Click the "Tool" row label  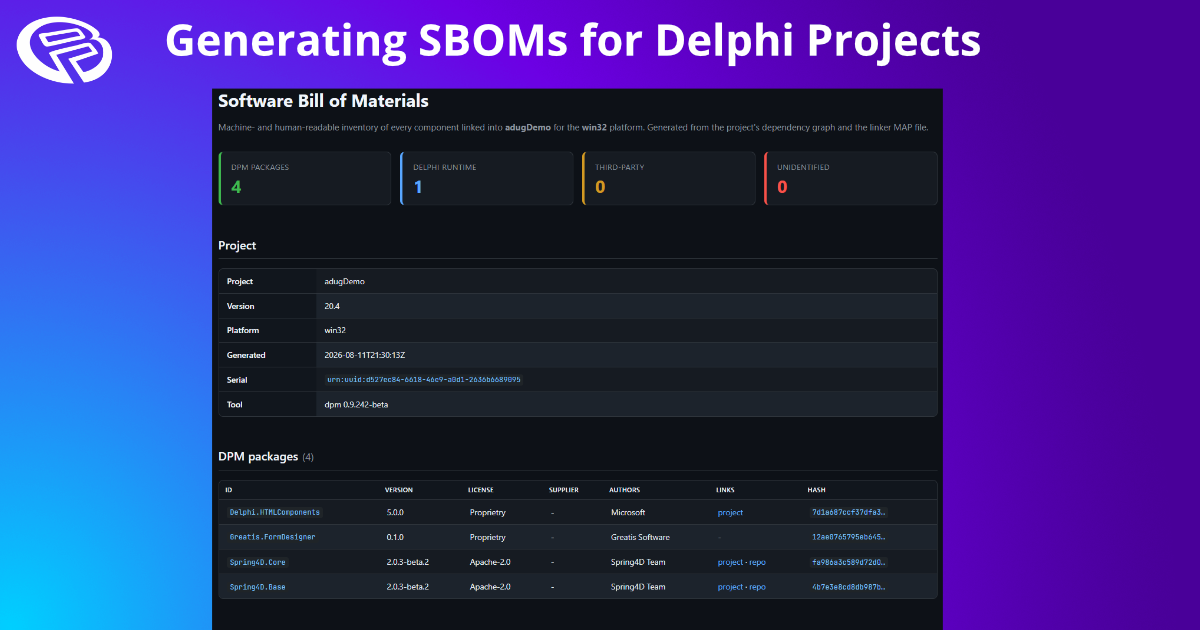[234, 405]
